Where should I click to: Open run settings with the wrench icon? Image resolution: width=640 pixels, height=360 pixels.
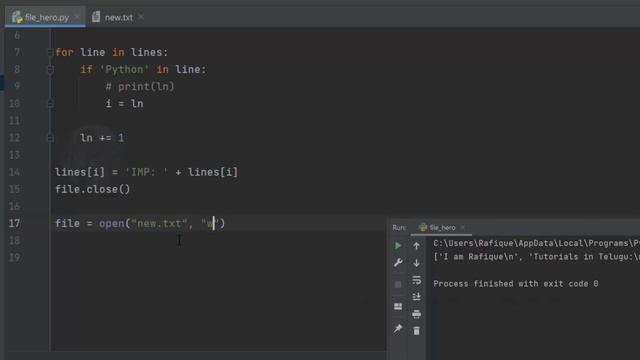[398, 262]
